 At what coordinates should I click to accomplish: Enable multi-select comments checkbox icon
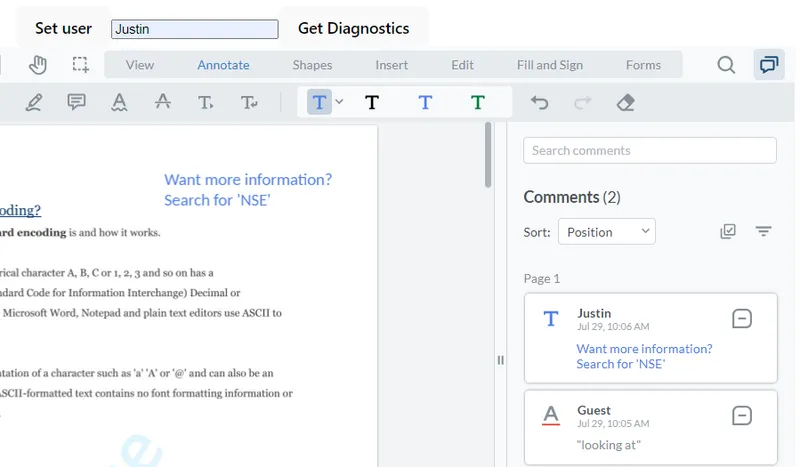(728, 231)
